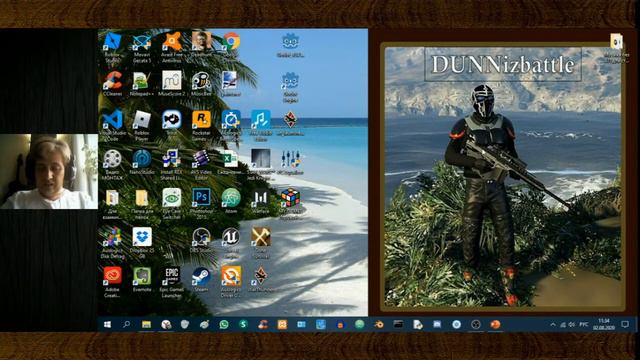The height and width of the screenshot is (360, 640).
Task: Switch to WhatsApp in the taskbar
Action: 224,324
